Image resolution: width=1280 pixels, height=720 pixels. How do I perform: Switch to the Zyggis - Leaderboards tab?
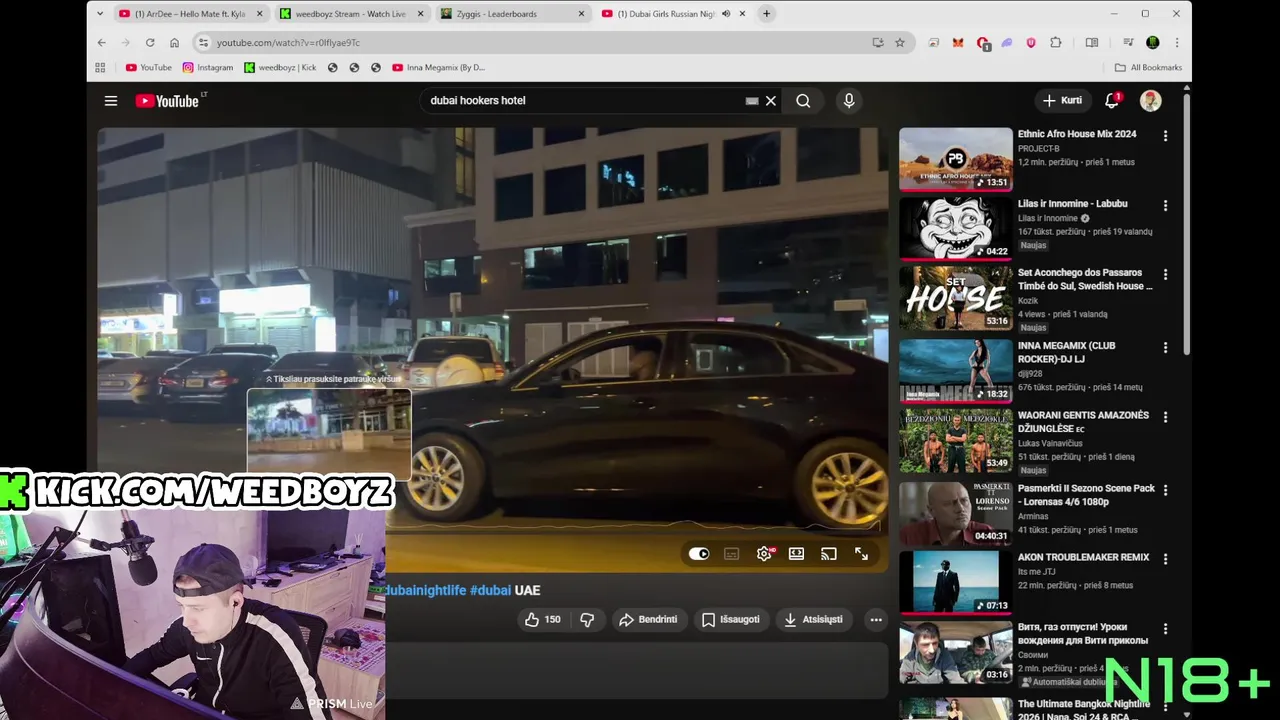tap(513, 14)
